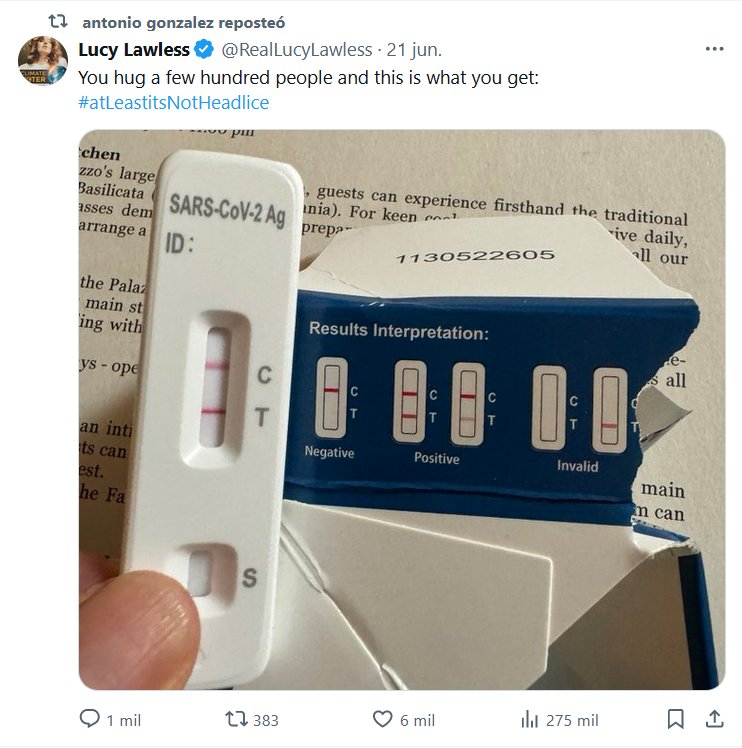Click the 6 mil likes count
742x748 pixels.
click(418, 720)
